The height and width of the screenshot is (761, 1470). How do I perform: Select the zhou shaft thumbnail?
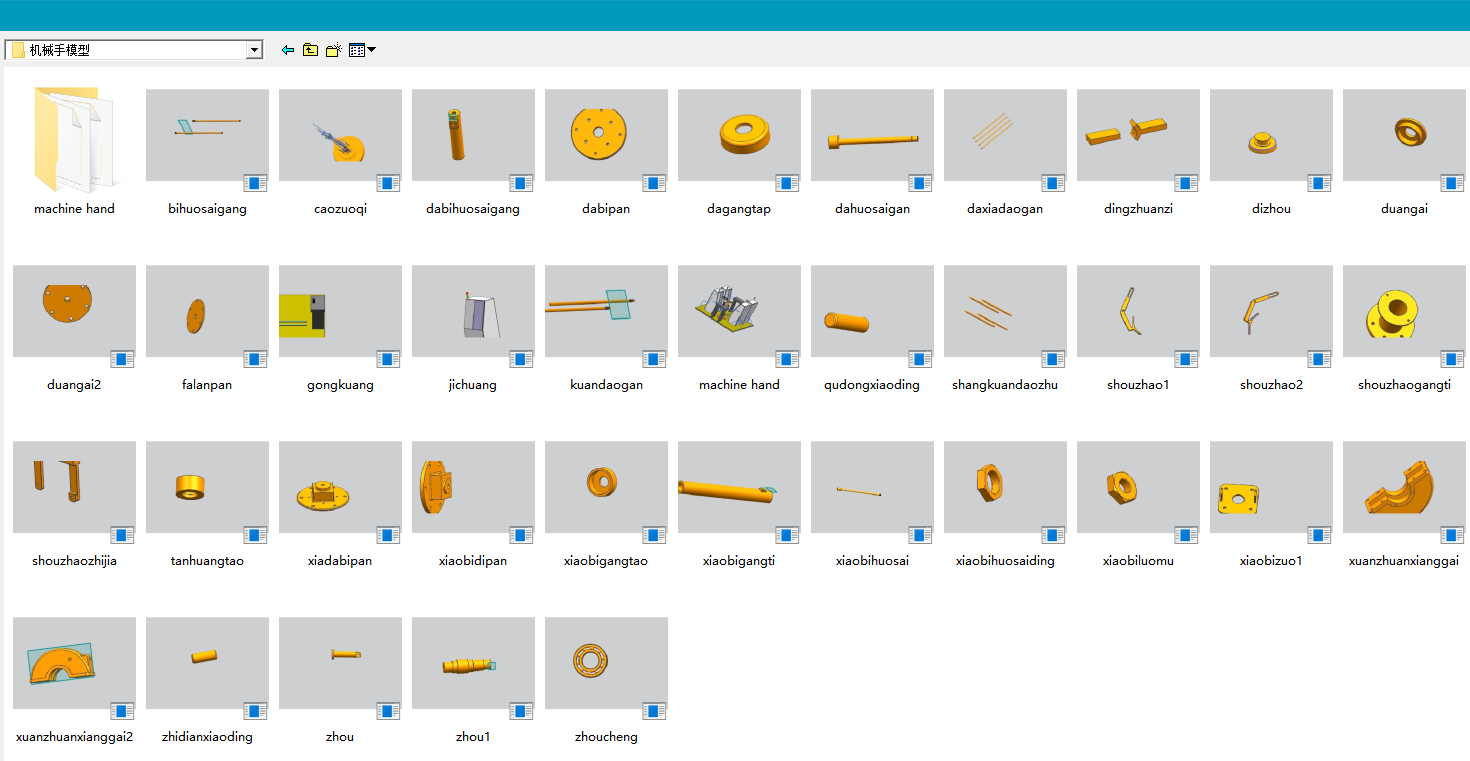[340, 663]
